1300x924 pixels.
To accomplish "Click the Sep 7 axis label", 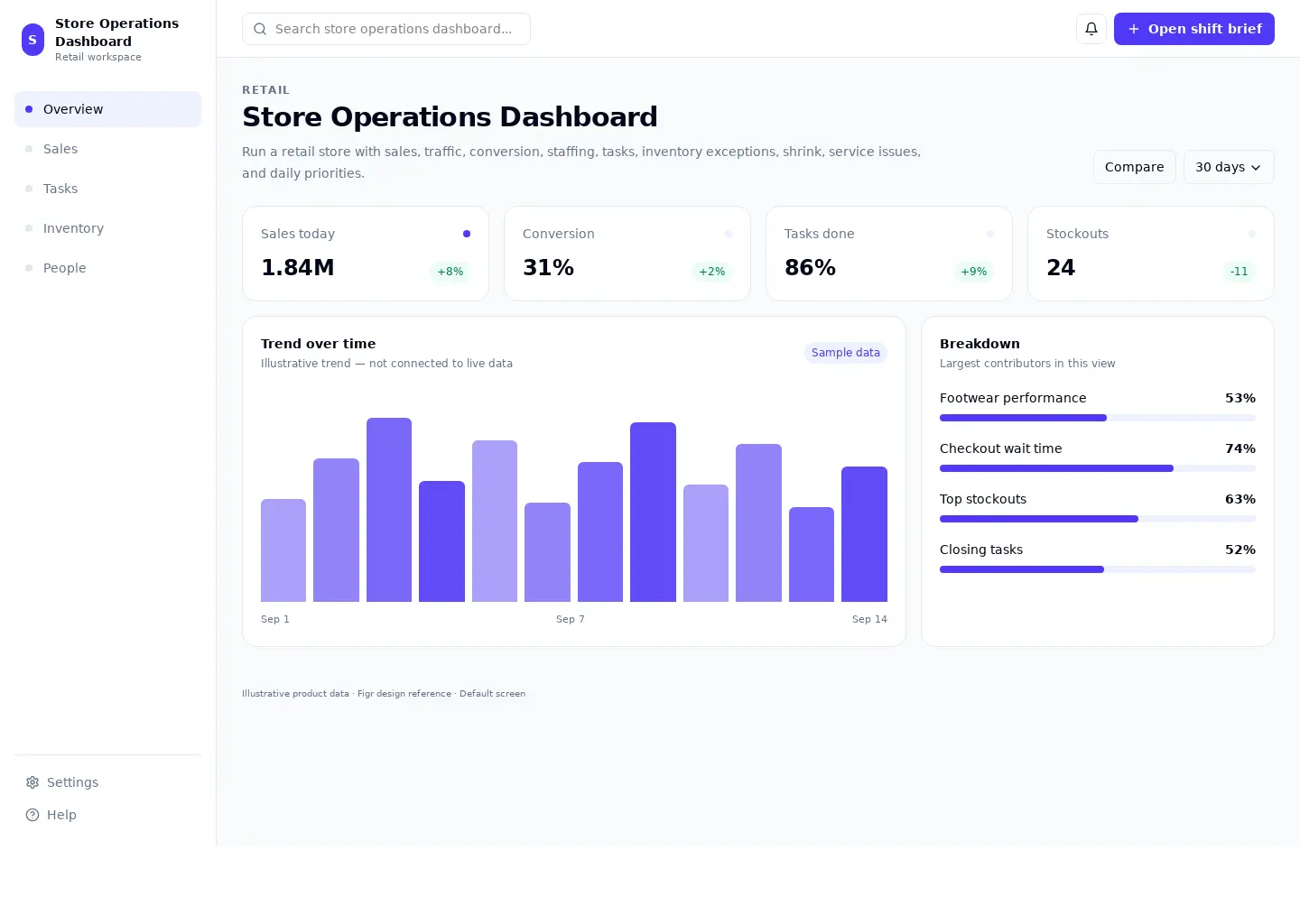I will [571, 619].
